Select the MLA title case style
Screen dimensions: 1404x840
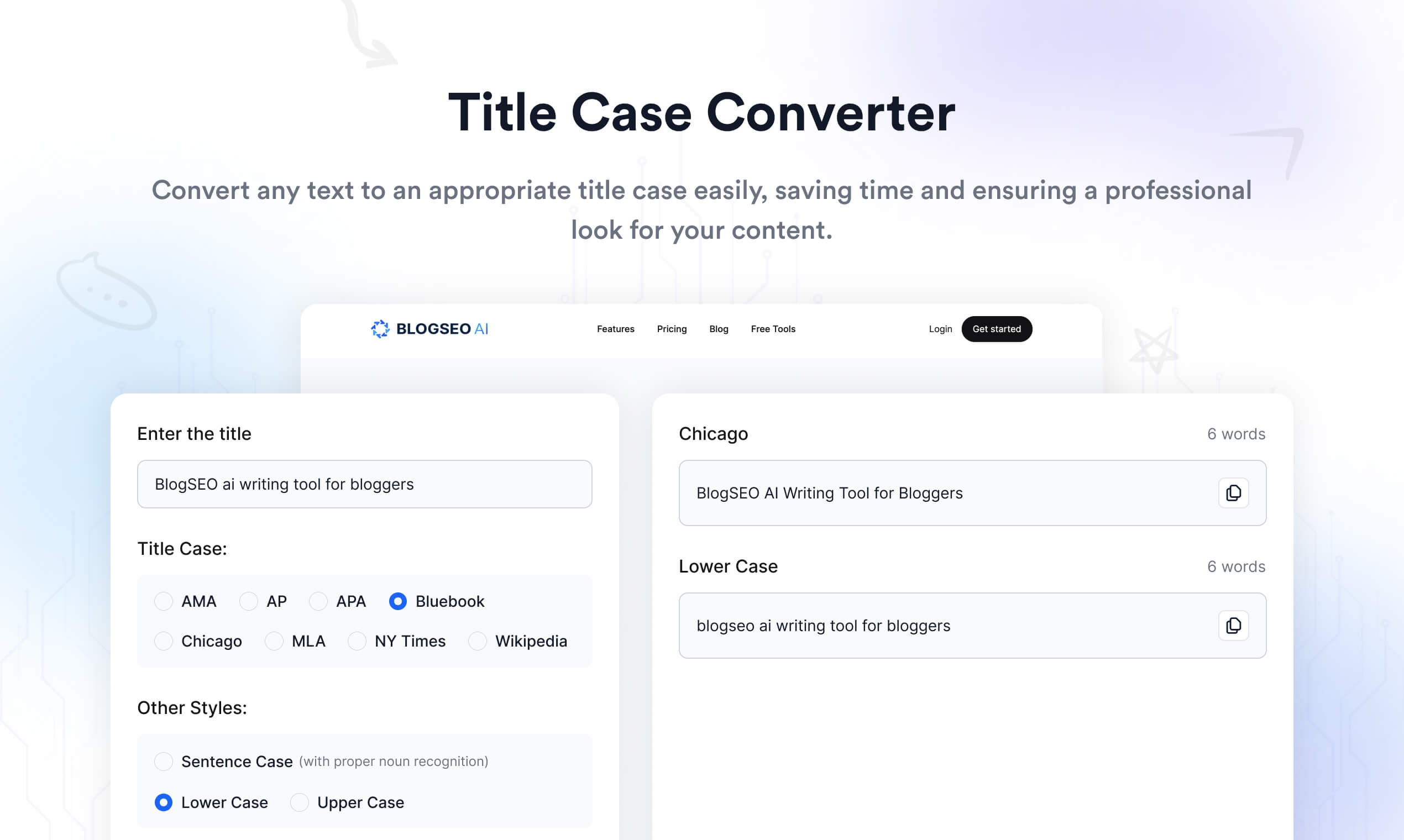pos(274,641)
